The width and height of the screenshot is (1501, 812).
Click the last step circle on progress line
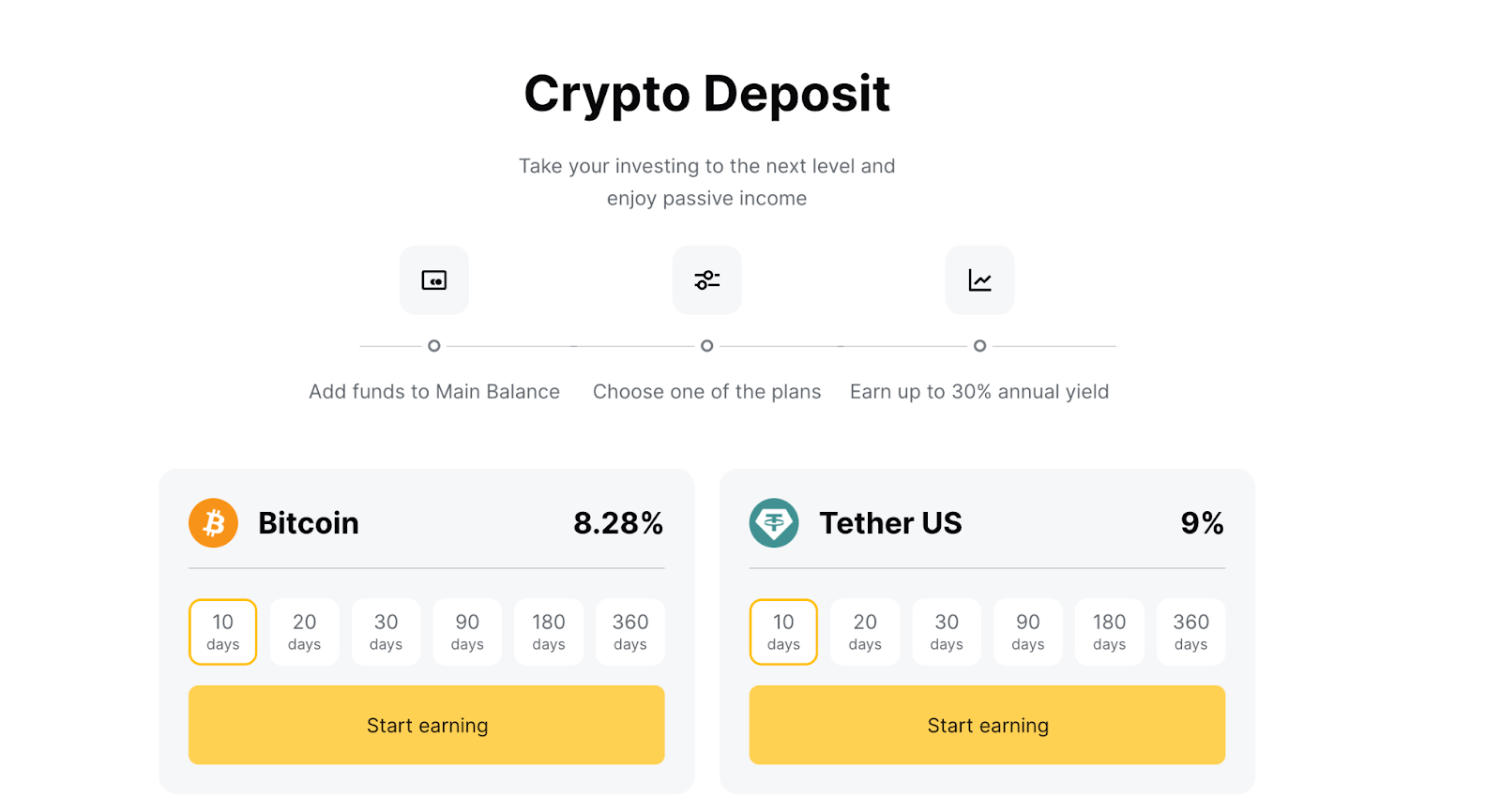tap(979, 346)
